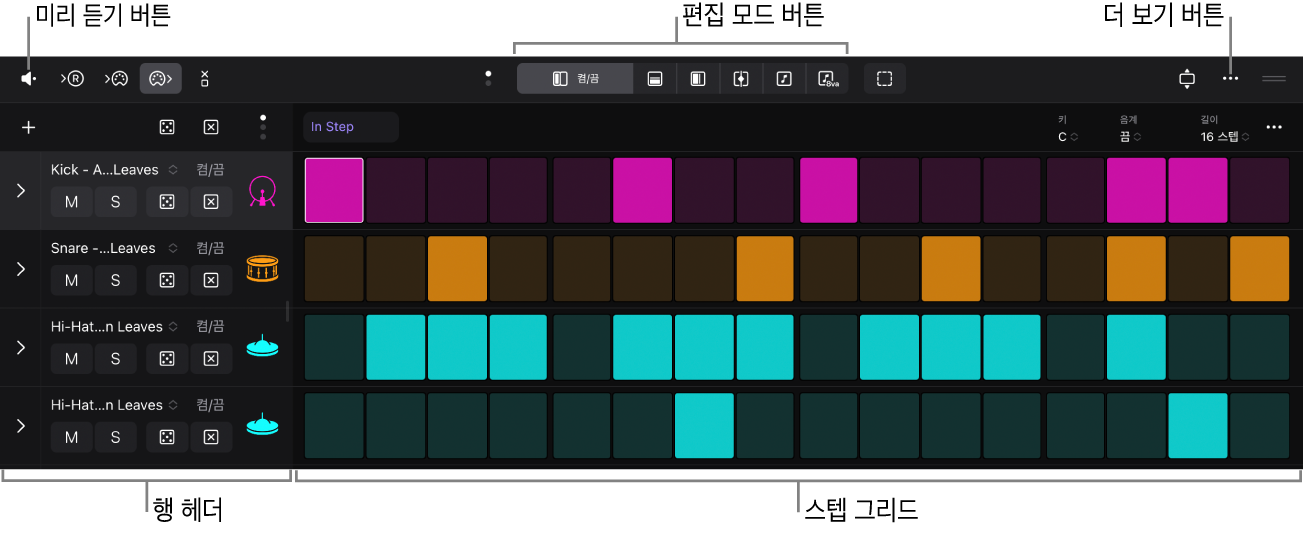This screenshot has width=1303, height=537.
Task: Click the pattern-wide clear X-box icon
Action: [x=211, y=127]
